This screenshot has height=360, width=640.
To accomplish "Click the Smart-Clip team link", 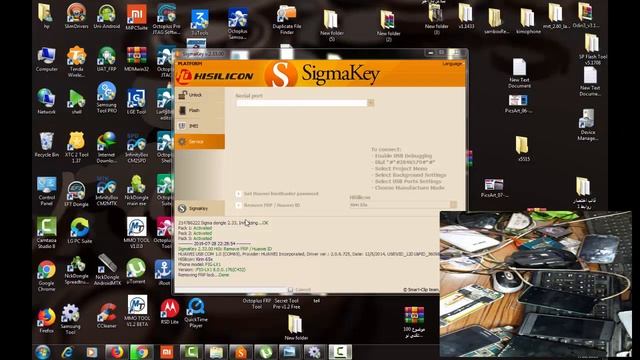I will pos(421,289).
